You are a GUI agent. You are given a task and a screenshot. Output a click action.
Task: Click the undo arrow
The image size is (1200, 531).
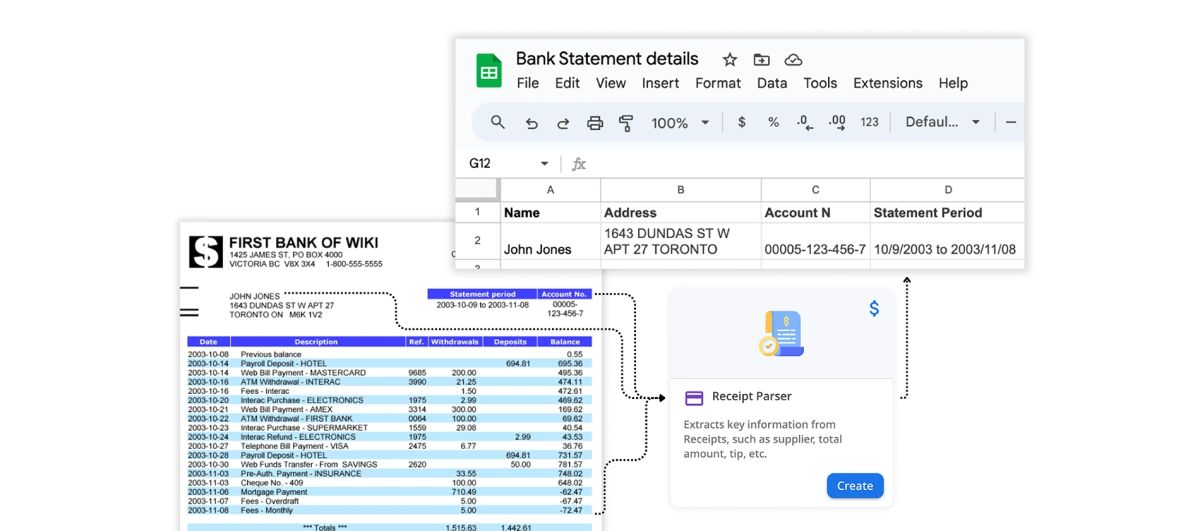(531, 123)
